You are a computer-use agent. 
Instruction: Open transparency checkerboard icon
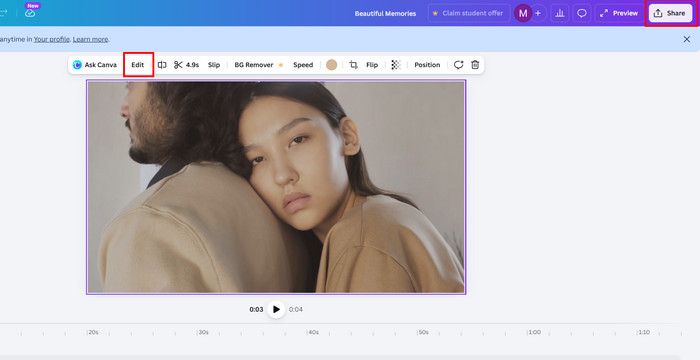tap(396, 65)
